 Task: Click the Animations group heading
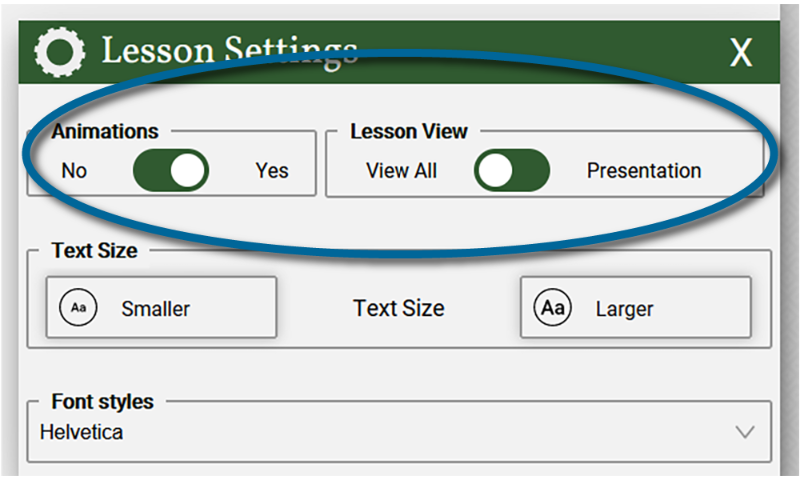(x=105, y=132)
